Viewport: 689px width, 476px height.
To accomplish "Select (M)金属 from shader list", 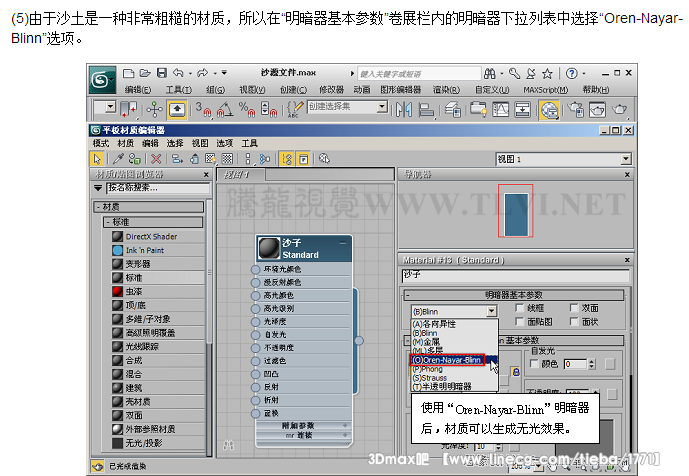I will coord(455,342).
